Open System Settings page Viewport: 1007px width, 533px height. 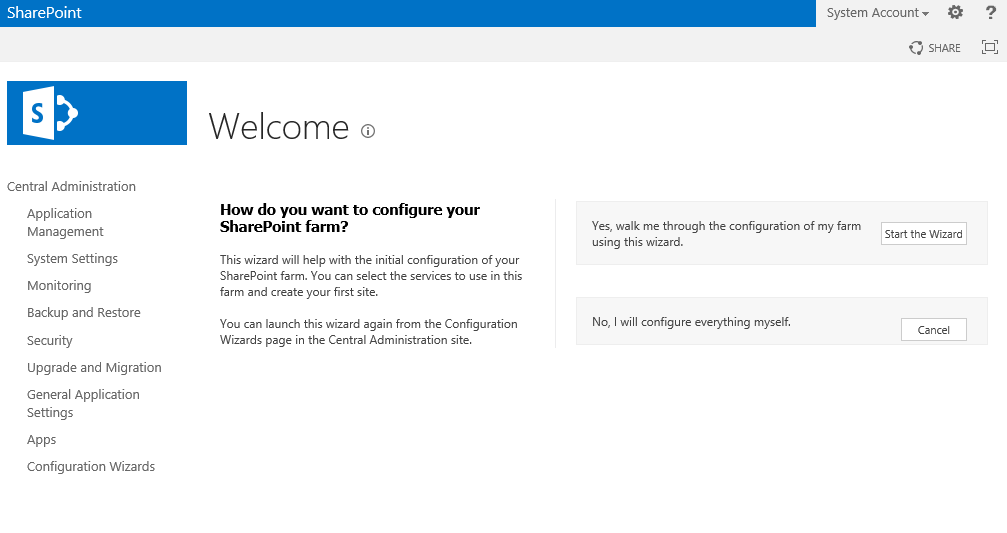point(72,258)
